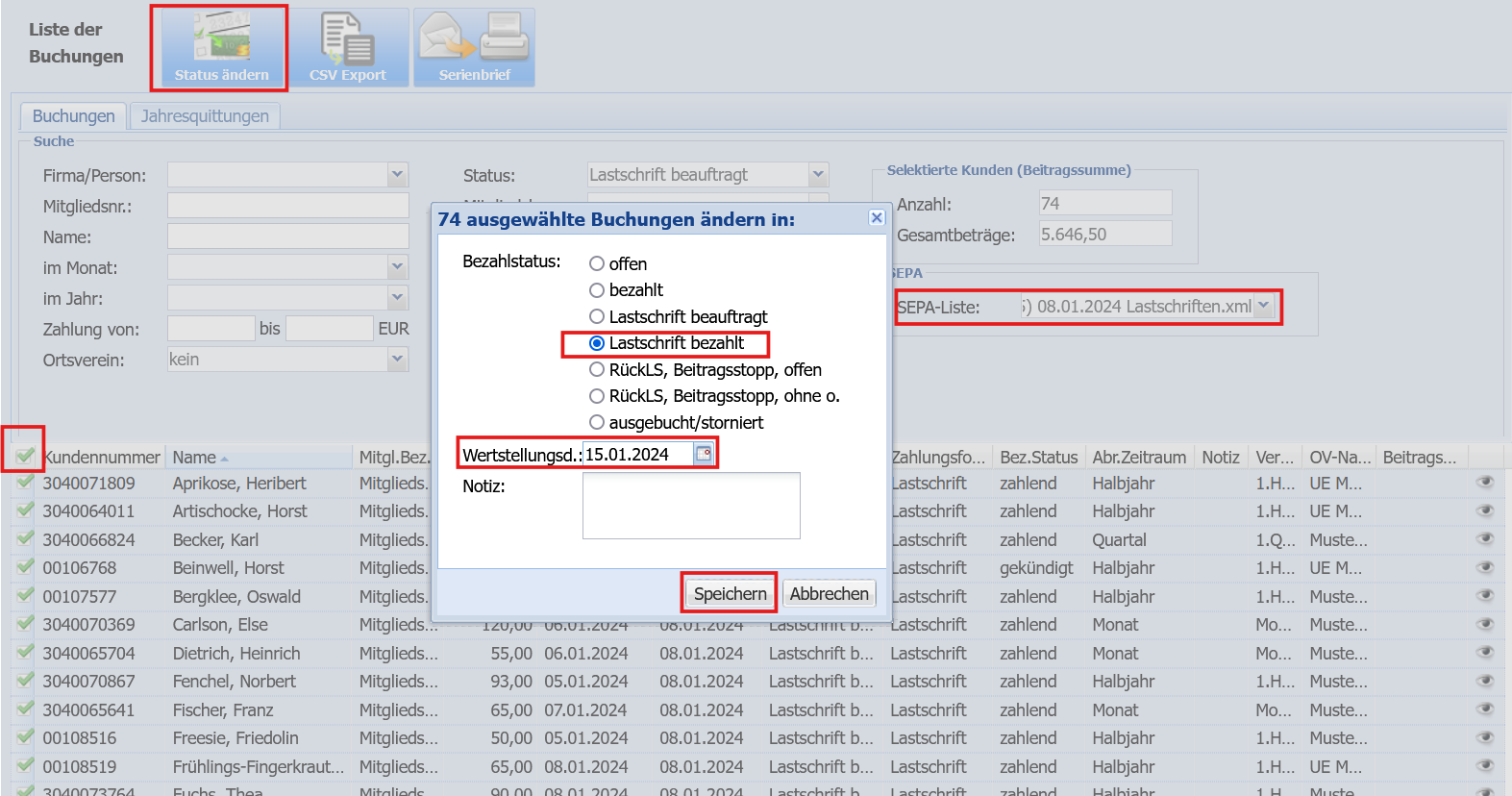The image size is (1512, 796).
Task: Click the Abbrechen button
Action: tap(830, 593)
